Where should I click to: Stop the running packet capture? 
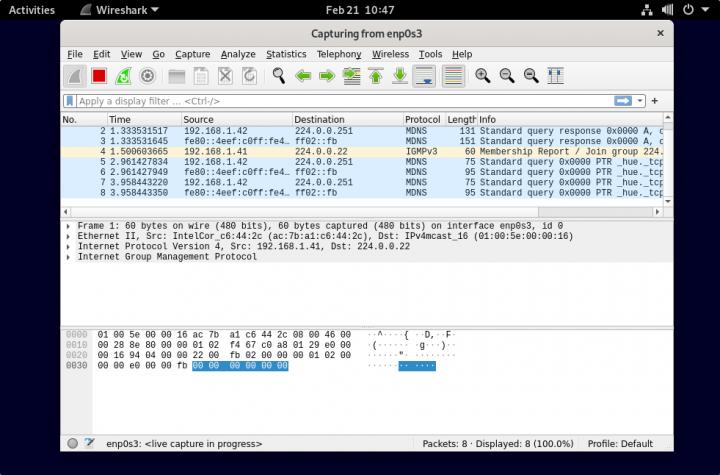99,76
